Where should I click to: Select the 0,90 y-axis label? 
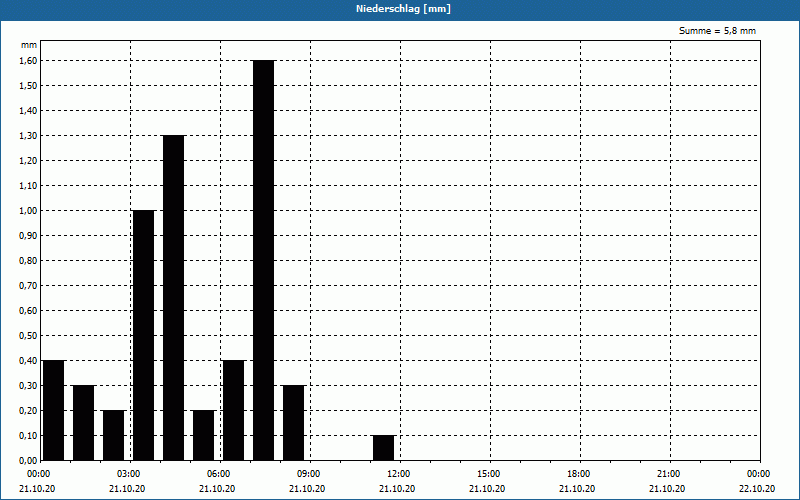point(28,236)
